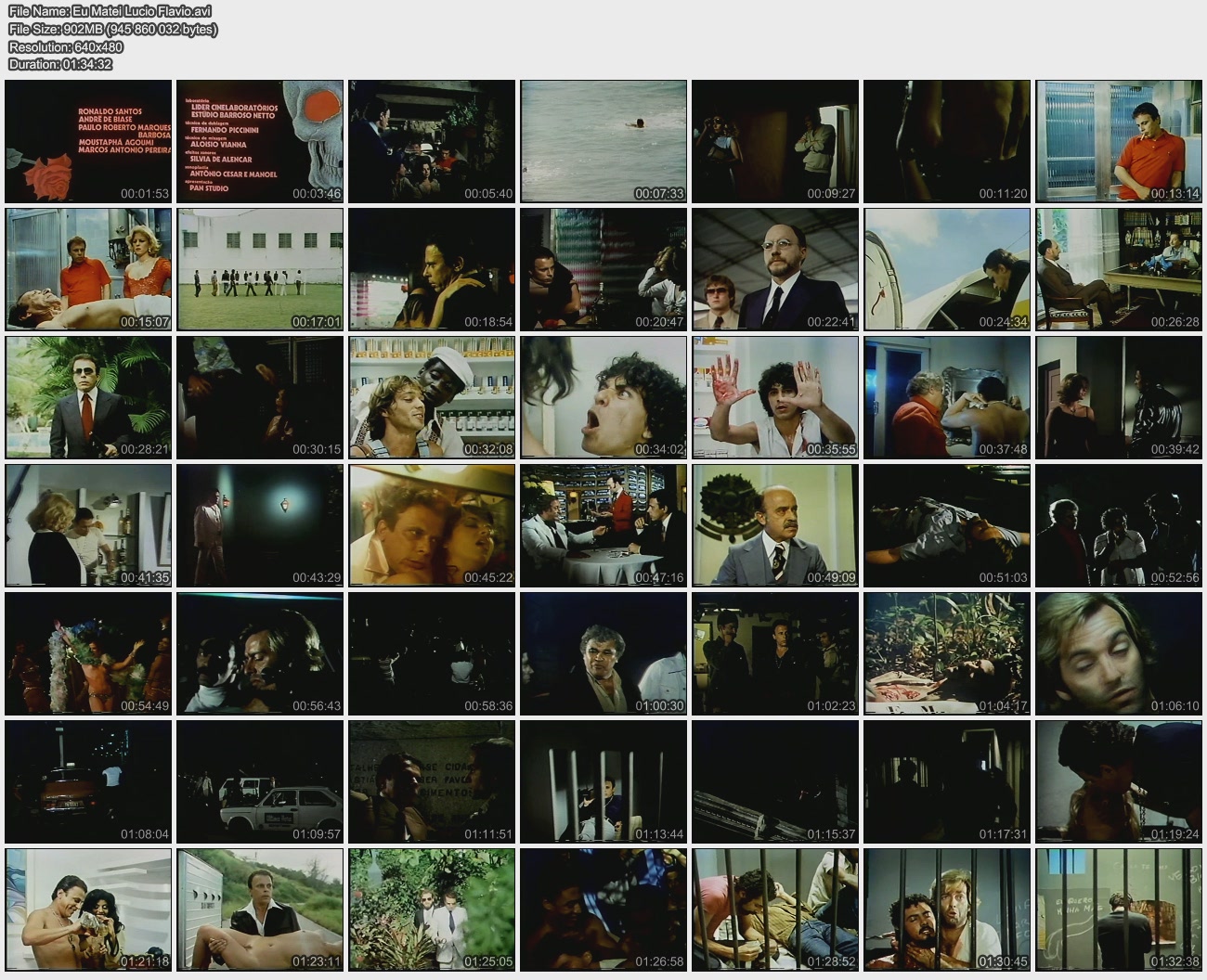Click the office library frame at 00:26:28
Image resolution: width=1207 pixels, height=980 pixels.
[x=1119, y=269]
